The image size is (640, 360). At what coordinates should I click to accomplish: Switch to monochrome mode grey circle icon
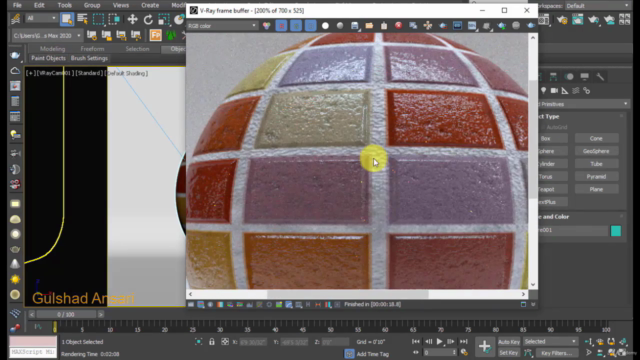[340, 26]
